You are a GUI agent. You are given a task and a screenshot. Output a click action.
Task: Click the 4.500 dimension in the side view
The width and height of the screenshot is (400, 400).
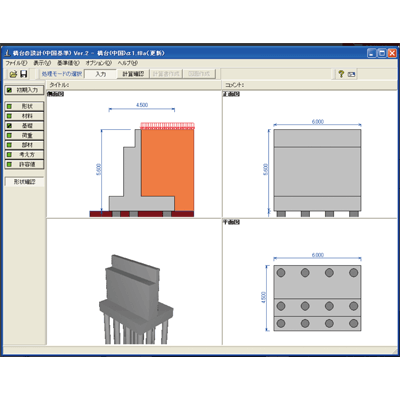pos(142,105)
